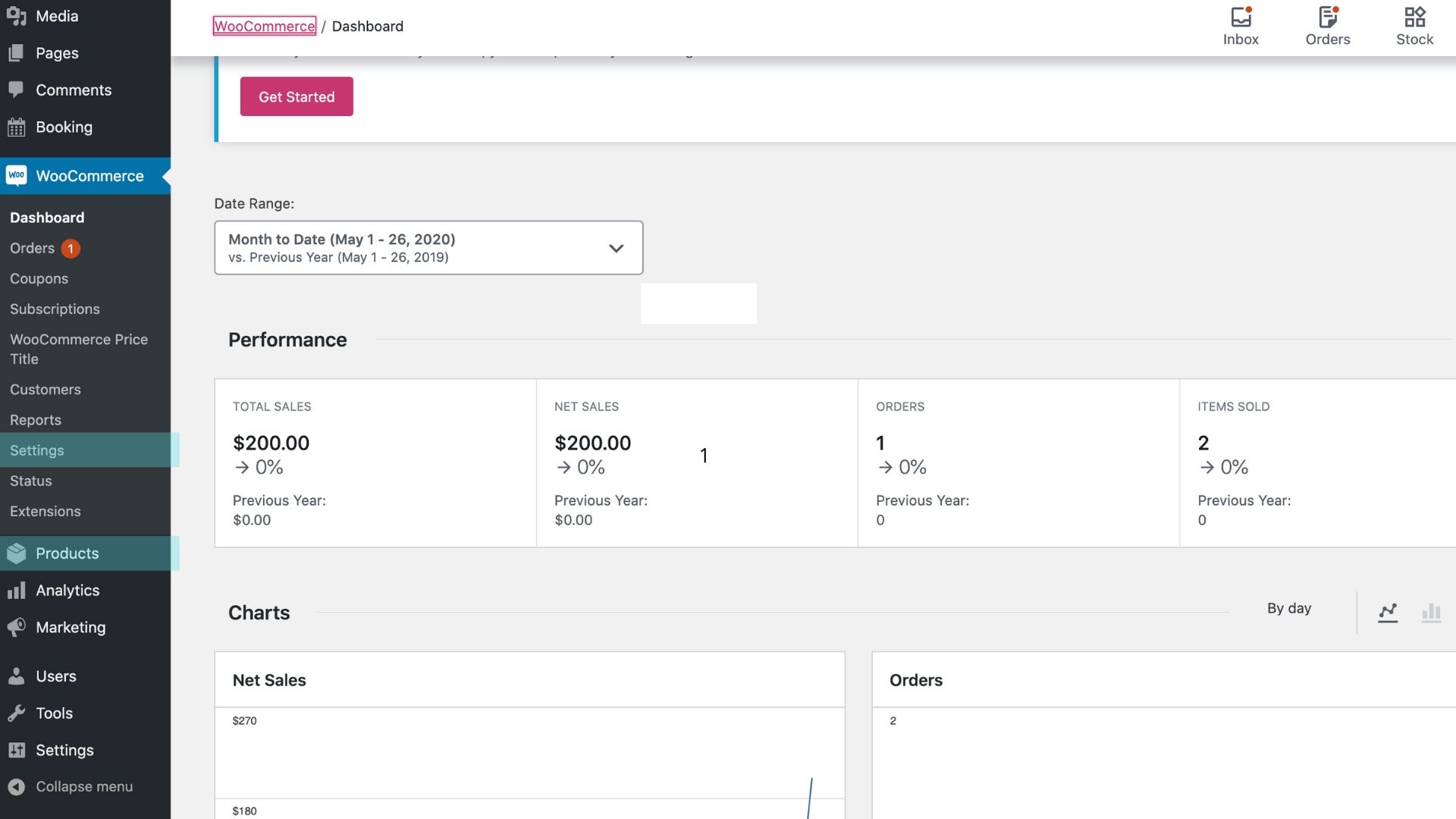Screen dimensions: 1456x819
Task: Click the Collapse menu label
Action: click(84, 787)
